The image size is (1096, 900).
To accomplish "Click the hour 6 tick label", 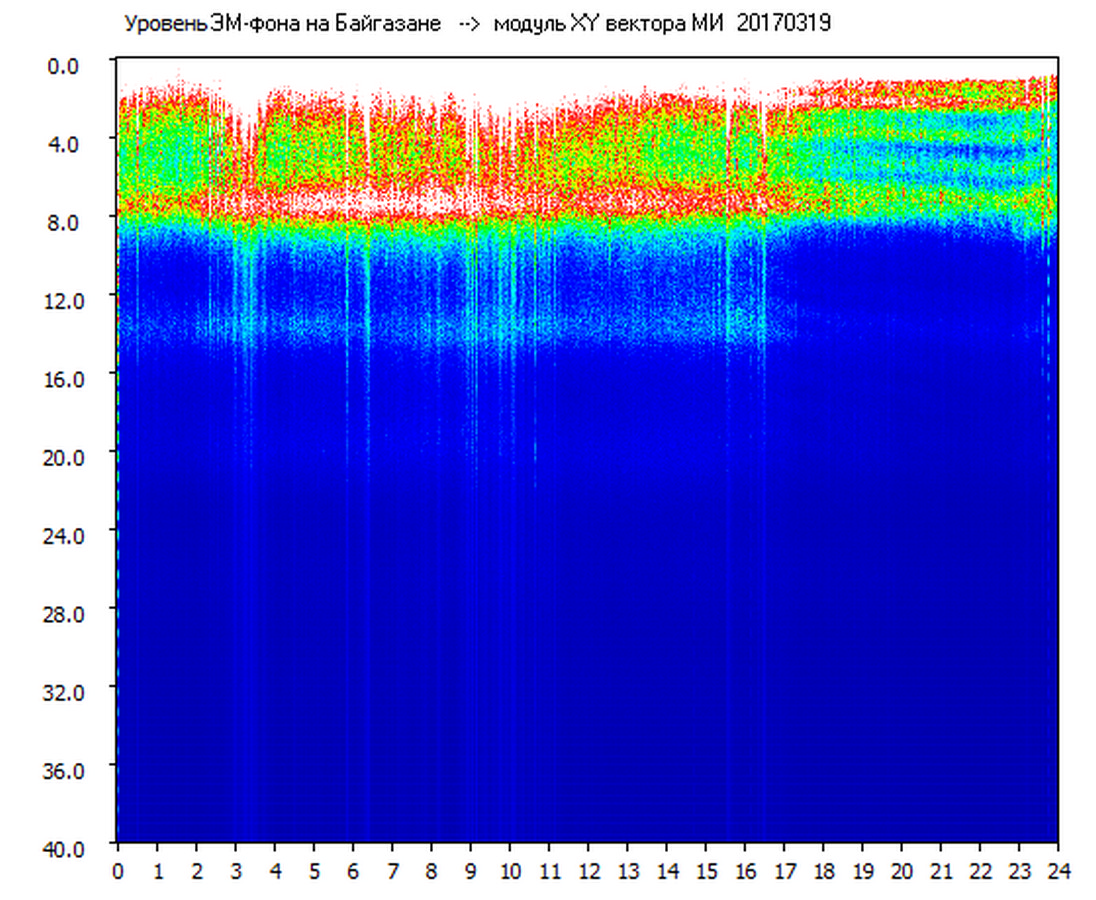I will point(353,871).
